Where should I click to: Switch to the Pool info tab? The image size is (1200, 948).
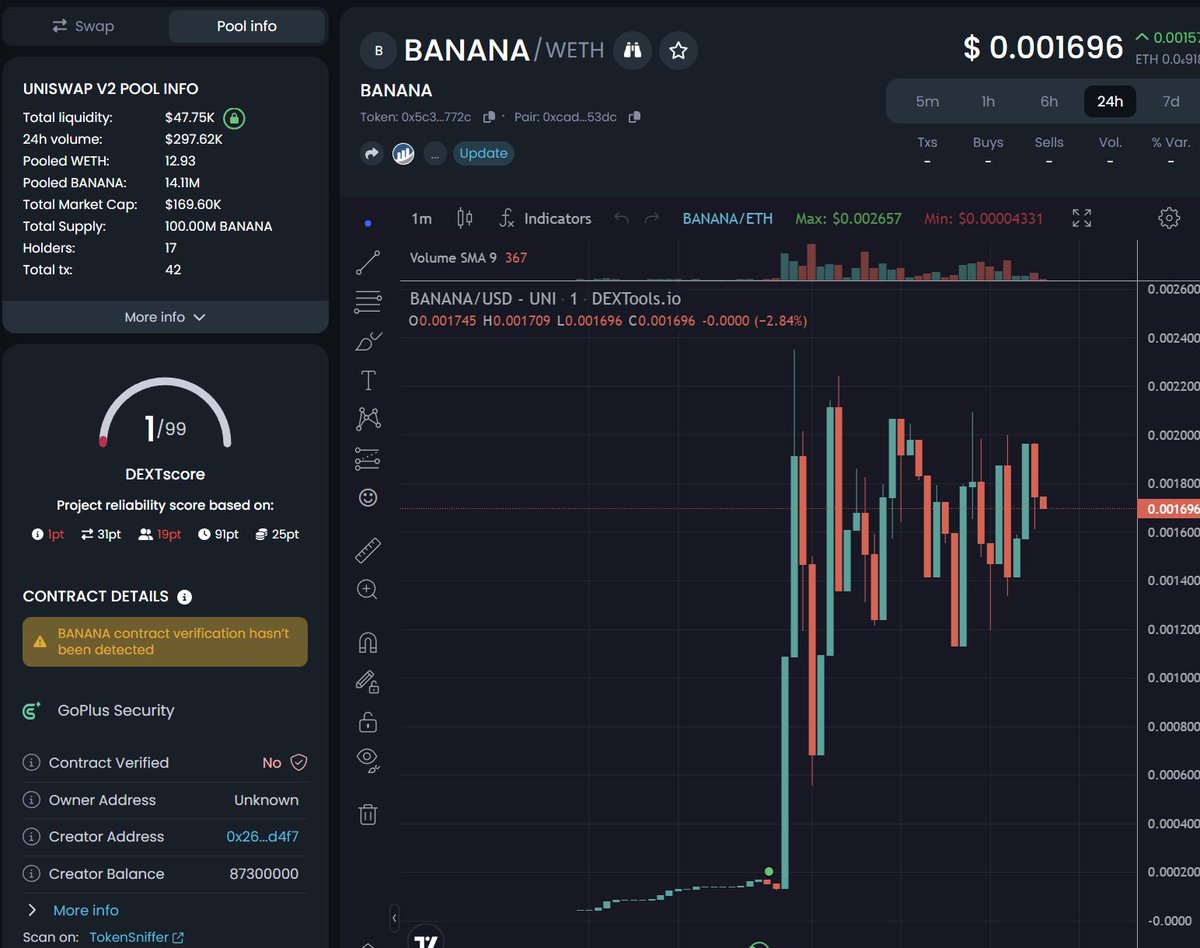[x=247, y=26]
